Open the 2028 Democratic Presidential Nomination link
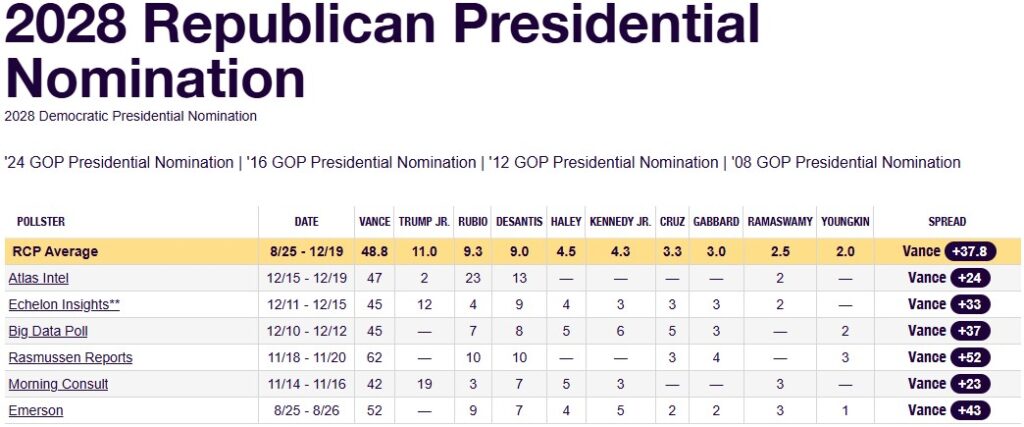 [x=130, y=116]
